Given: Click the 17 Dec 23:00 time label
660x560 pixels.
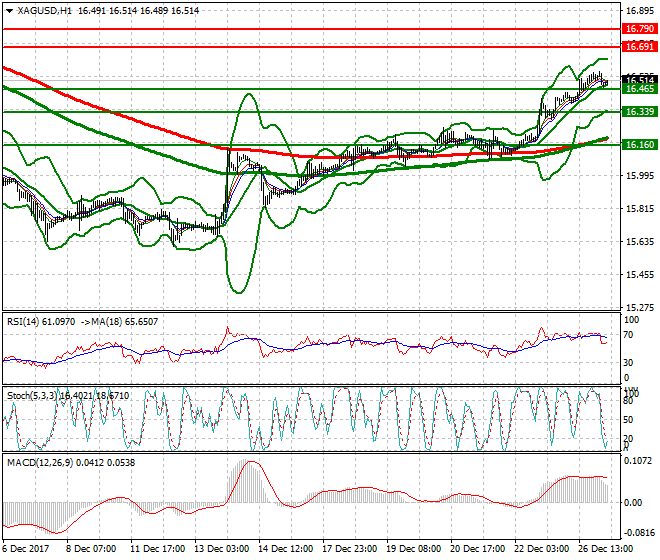Looking at the screenshot, I should pos(350,549).
